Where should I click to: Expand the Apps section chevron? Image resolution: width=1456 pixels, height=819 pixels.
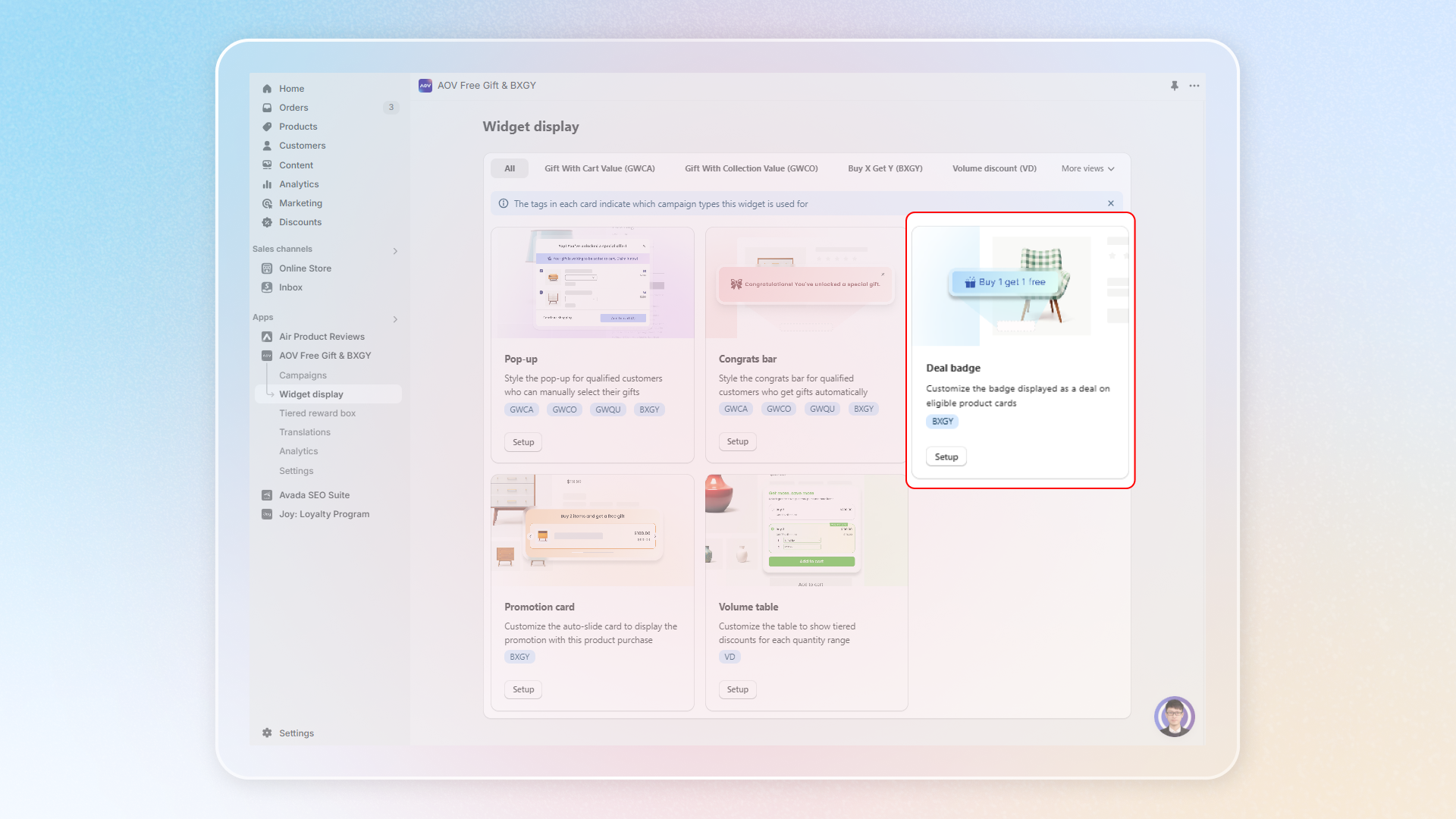395,319
